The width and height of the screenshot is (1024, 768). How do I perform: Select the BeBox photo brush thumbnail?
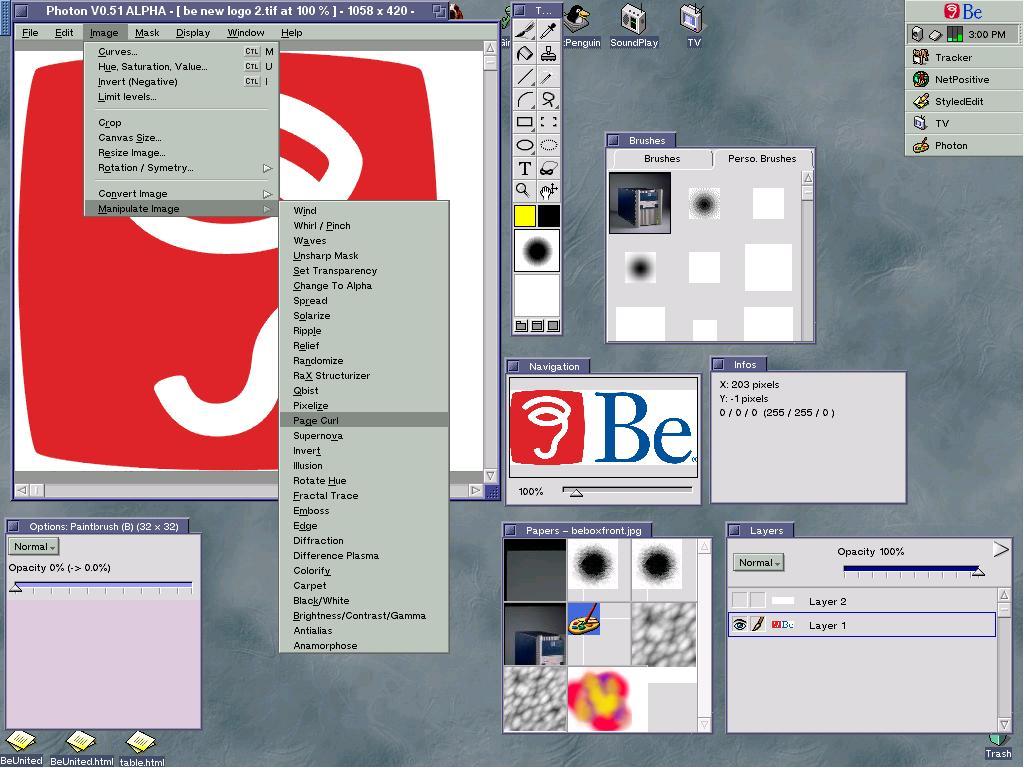639,203
